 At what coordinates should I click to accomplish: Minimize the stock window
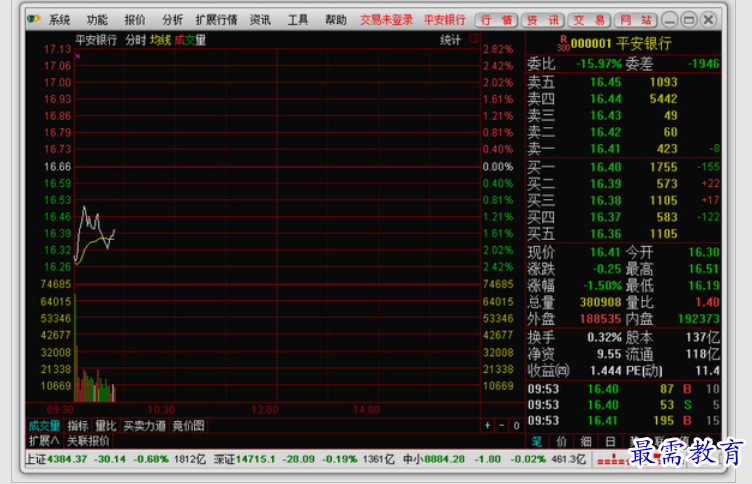pyautogui.click(x=670, y=20)
